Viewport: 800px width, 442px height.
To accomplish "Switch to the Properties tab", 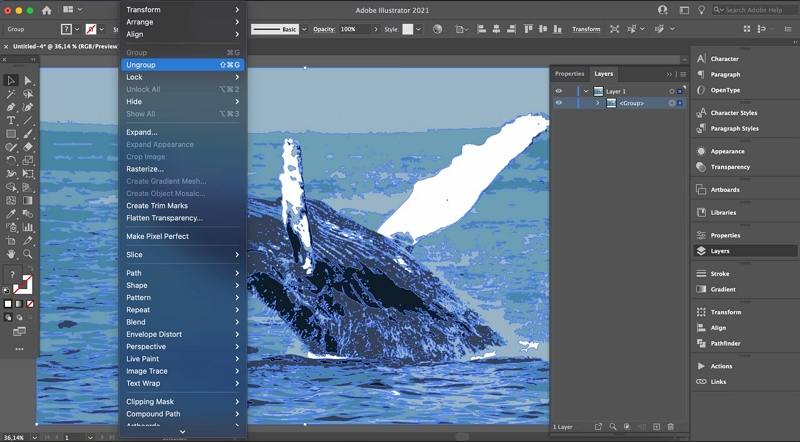I will 569,73.
